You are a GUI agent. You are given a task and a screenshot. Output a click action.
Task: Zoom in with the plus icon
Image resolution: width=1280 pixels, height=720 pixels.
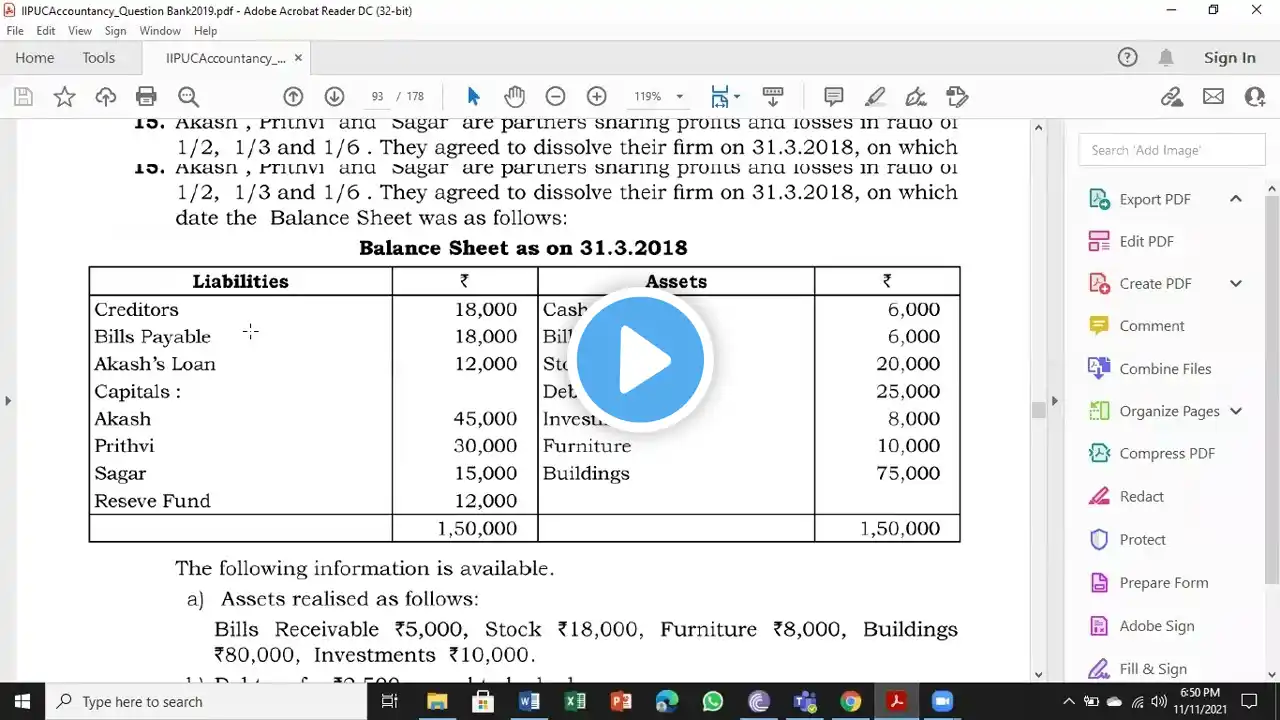pyautogui.click(x=597, y=97)
